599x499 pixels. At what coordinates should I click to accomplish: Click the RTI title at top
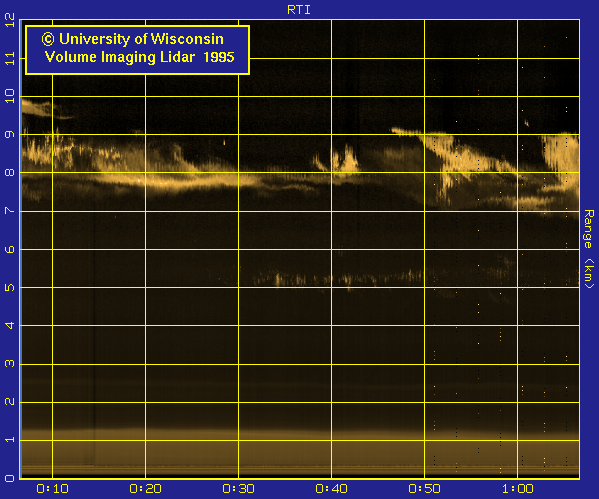299,10
